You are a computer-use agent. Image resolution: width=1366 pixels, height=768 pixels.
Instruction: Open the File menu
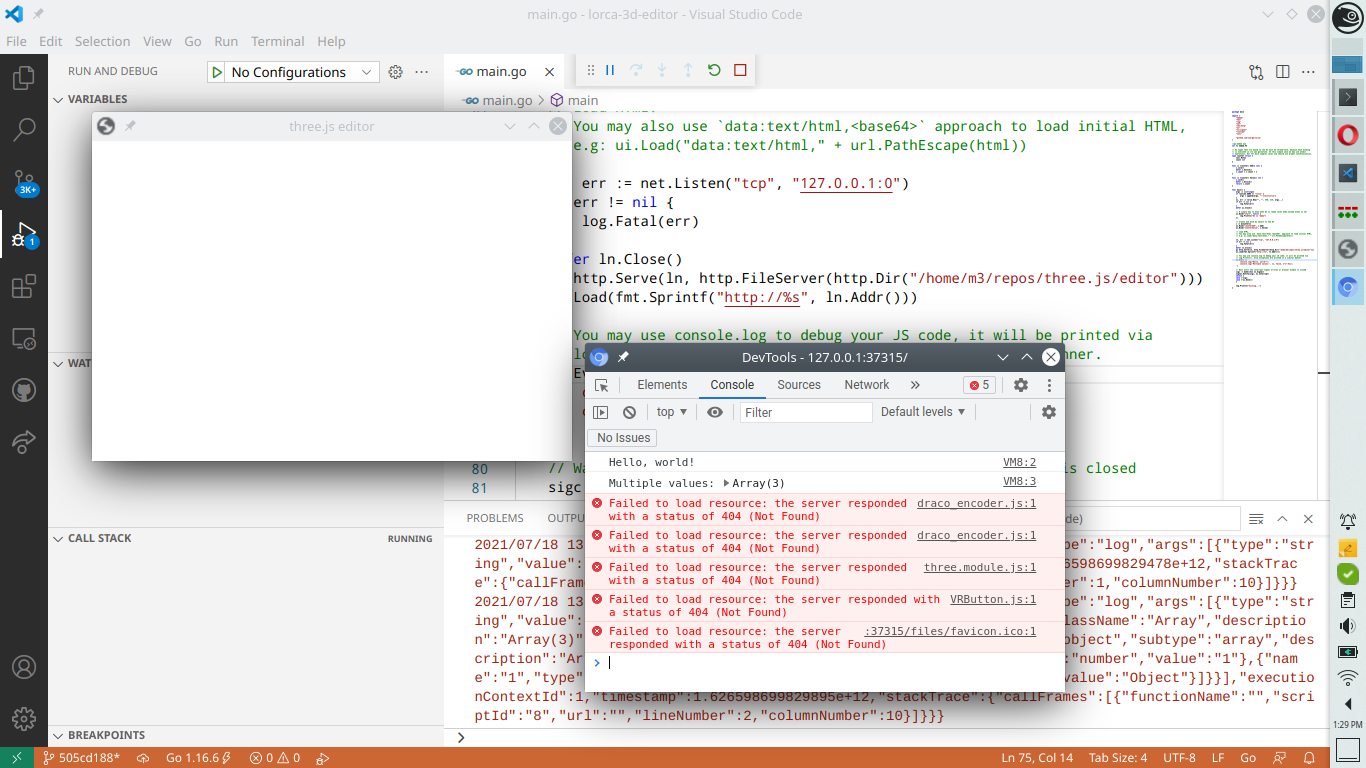(x=16, y=41)
